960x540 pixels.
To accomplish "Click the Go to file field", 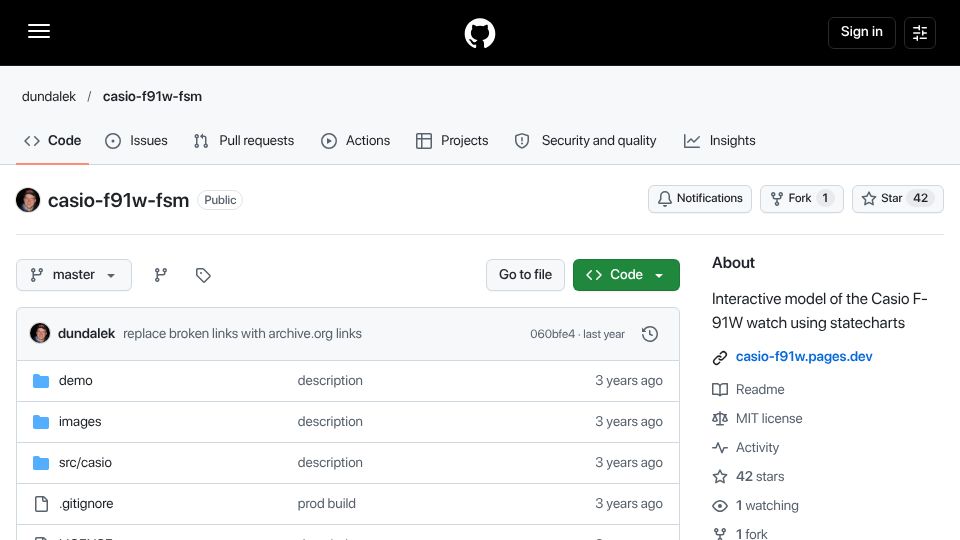I will pyautogui.click(x=525, y=275).
